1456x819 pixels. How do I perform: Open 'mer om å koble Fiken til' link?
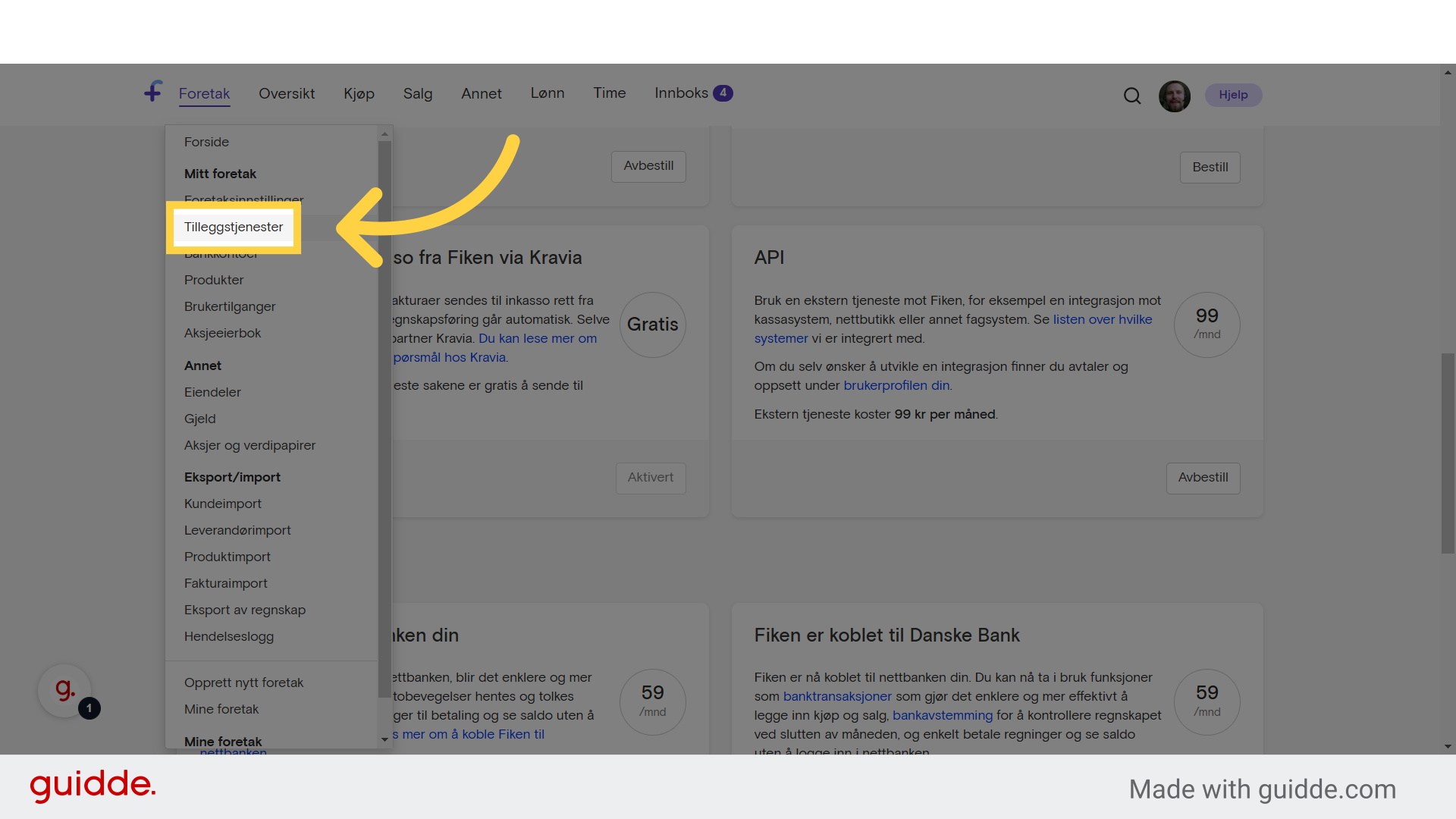coord(473,734)
